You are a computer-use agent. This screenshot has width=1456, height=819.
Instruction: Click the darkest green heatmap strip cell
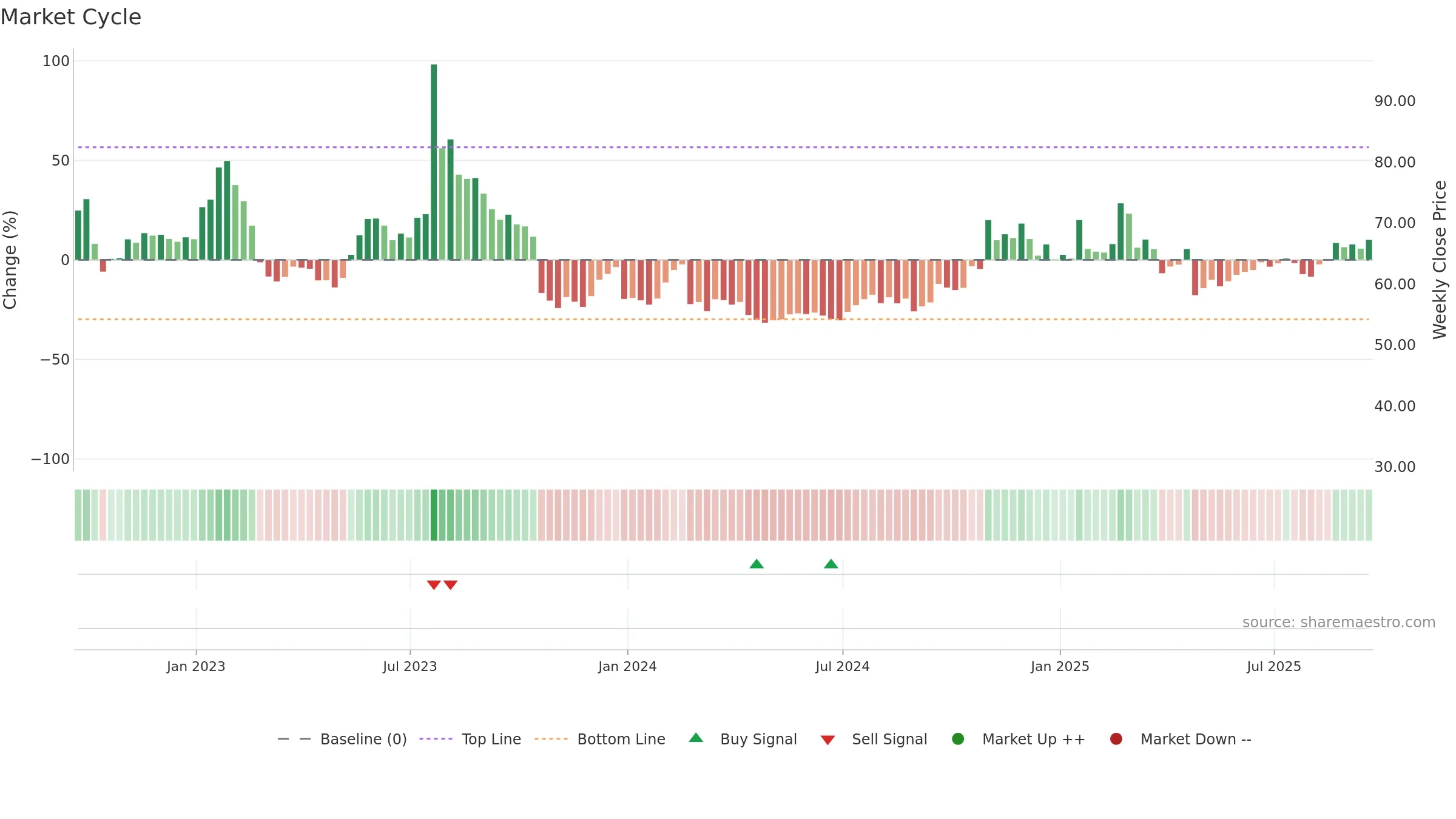(434, 515)
